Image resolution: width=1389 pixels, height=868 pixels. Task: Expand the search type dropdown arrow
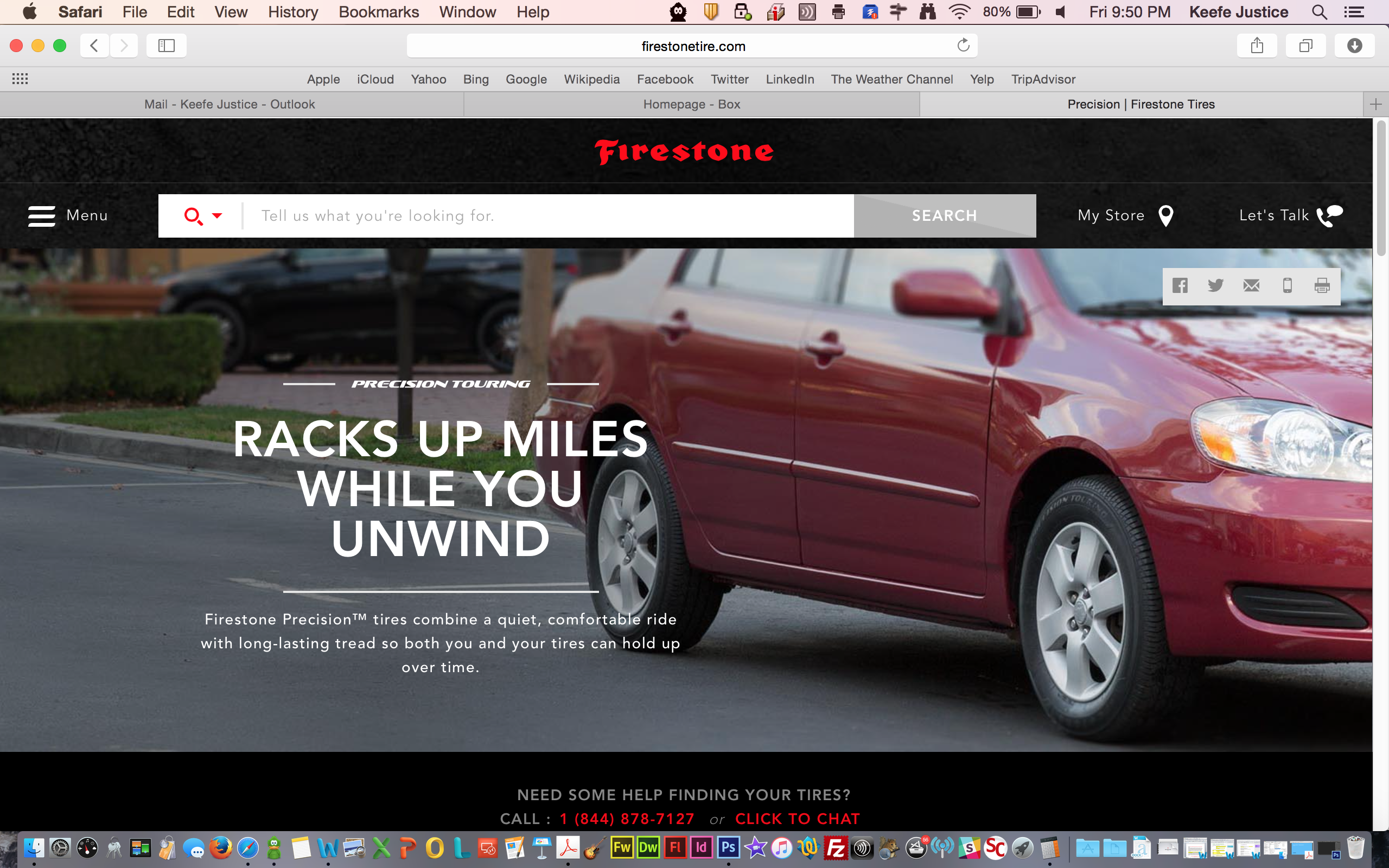217,216
